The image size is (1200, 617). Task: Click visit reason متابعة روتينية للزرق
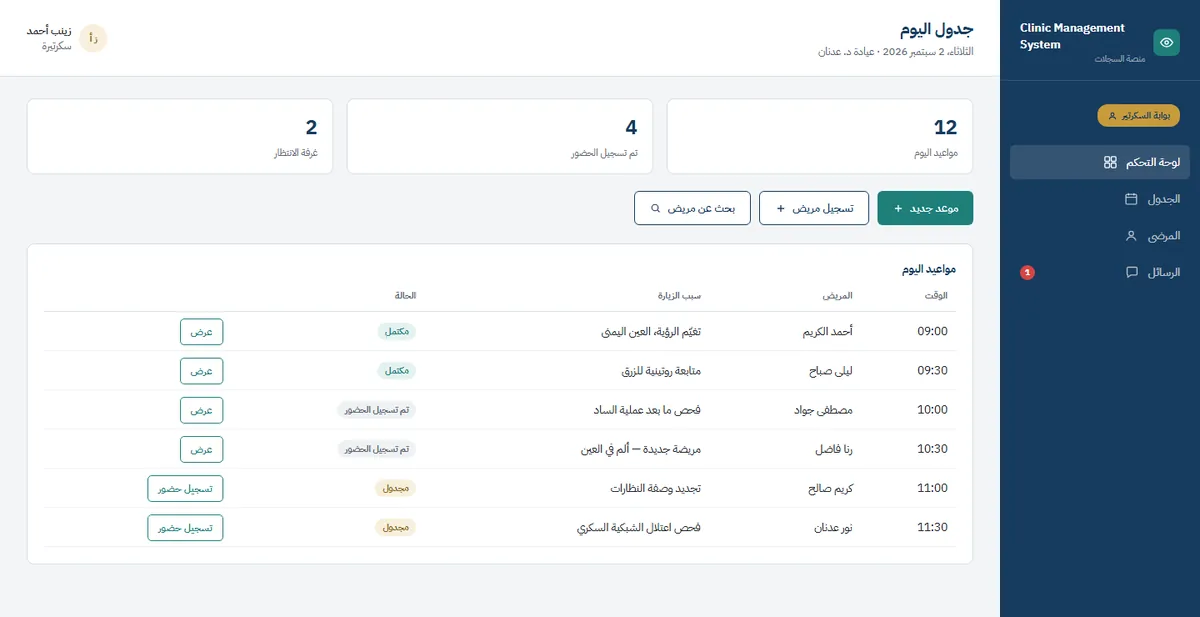(661, 371)
